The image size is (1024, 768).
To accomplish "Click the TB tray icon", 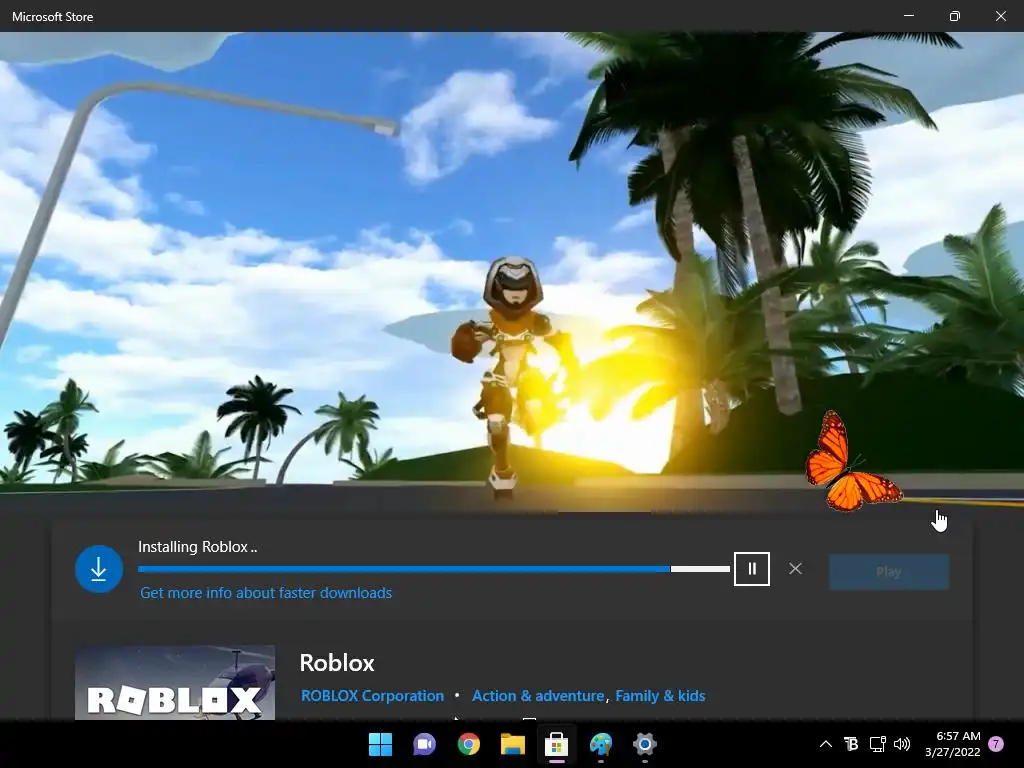I will pyautogui.click(x=851, y=744).
